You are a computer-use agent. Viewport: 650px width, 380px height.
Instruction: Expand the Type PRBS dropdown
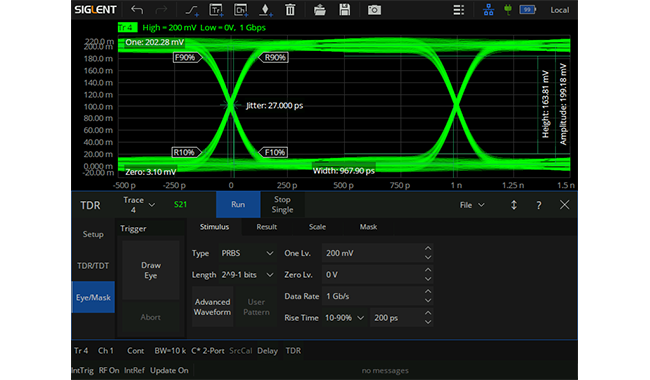(x=247, y=253)
